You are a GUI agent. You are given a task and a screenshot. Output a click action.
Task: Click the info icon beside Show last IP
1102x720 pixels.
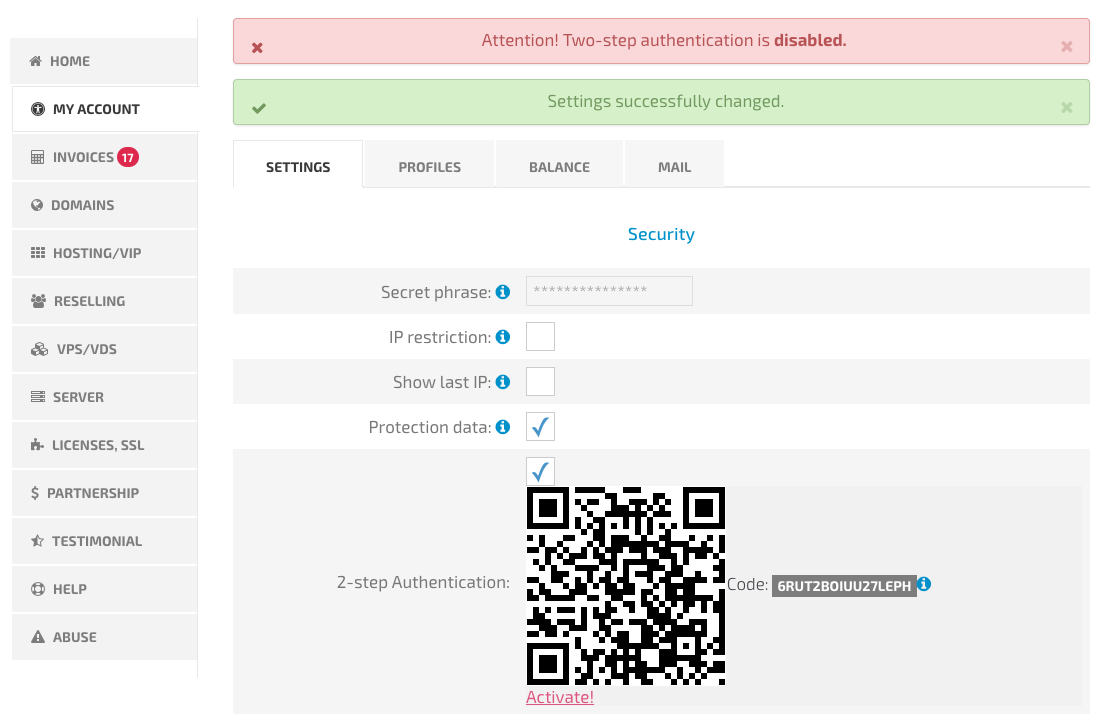click(503, 382)
